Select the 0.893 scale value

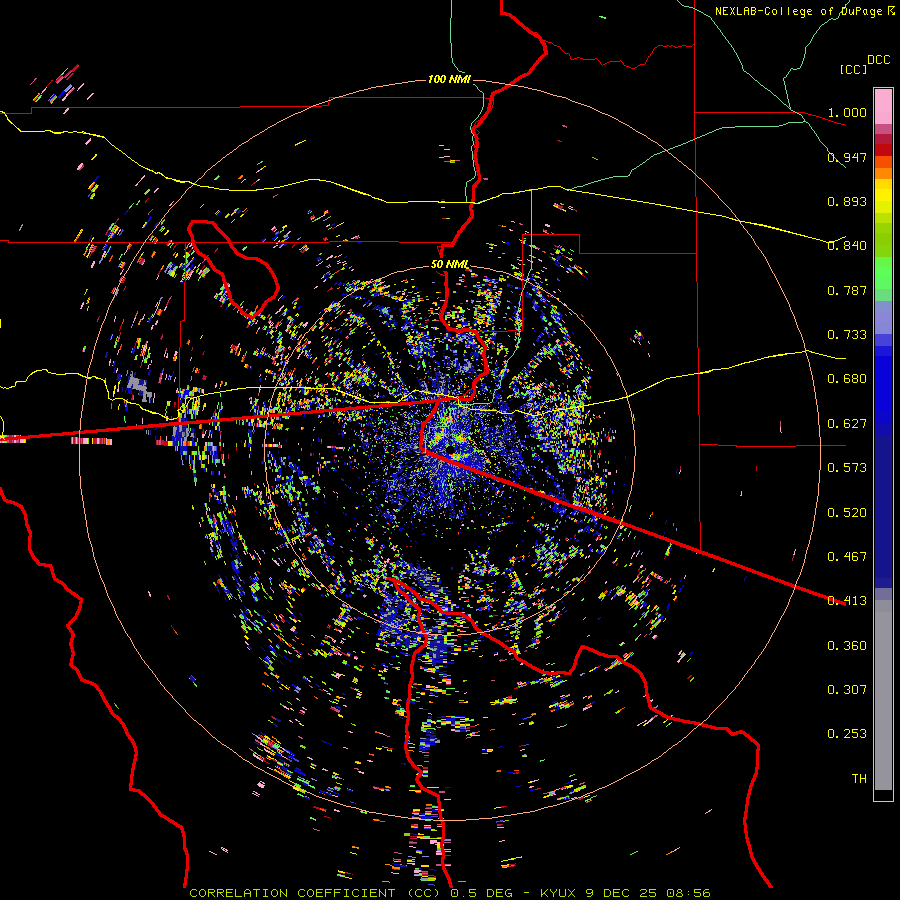(847, 201)
